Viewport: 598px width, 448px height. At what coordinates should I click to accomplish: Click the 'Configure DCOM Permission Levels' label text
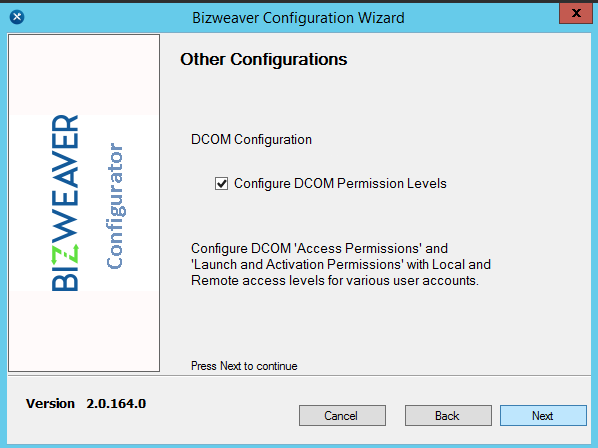click(x=340, y=183)
